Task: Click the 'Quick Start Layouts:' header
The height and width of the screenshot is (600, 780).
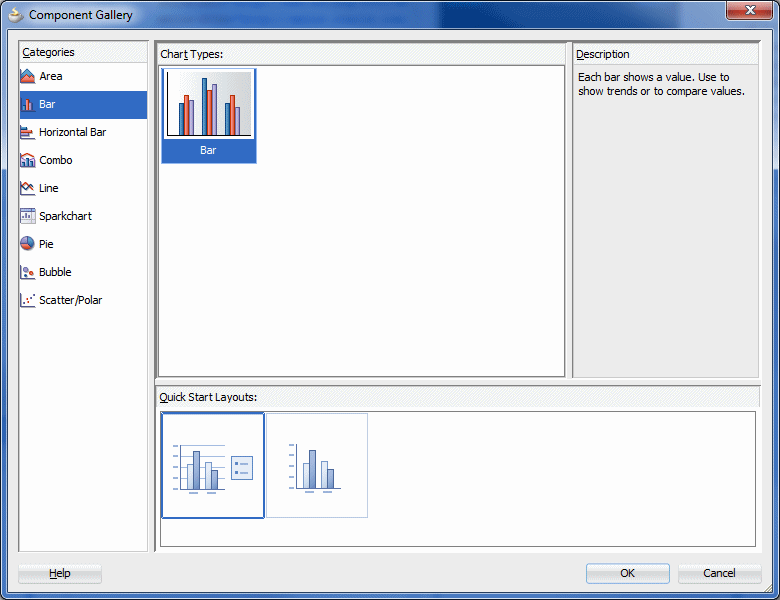Action: click(208, 397)
